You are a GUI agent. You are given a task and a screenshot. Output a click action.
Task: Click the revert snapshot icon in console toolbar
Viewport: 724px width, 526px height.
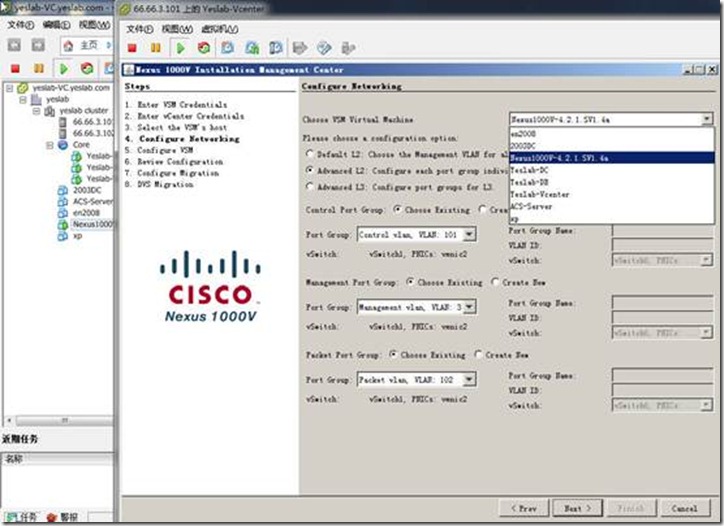click(x=252, y=48)
